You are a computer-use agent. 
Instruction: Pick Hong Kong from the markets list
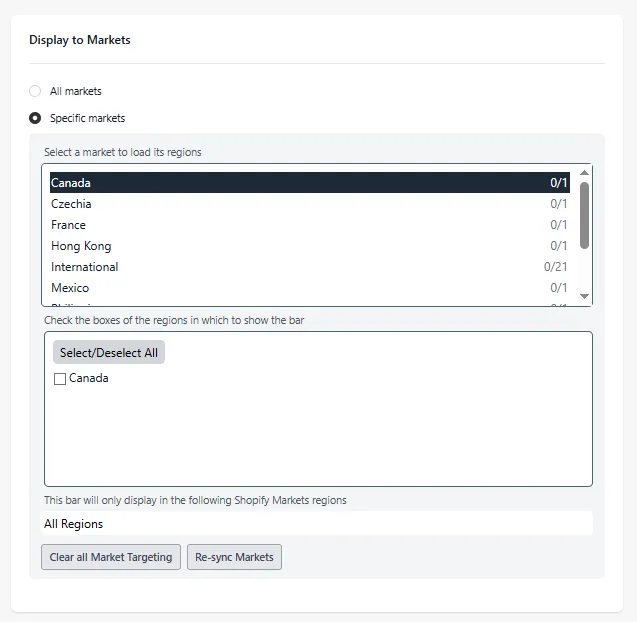pos(310,246)
